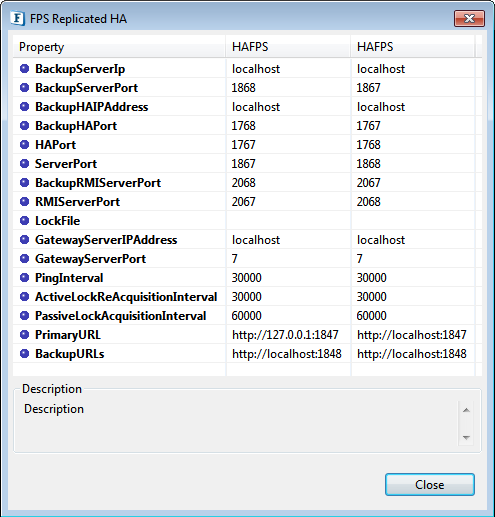Viewport: 495px width, 517px height.
Task: Click the bullet icon beside PingInterval
Action: point(24,278)
